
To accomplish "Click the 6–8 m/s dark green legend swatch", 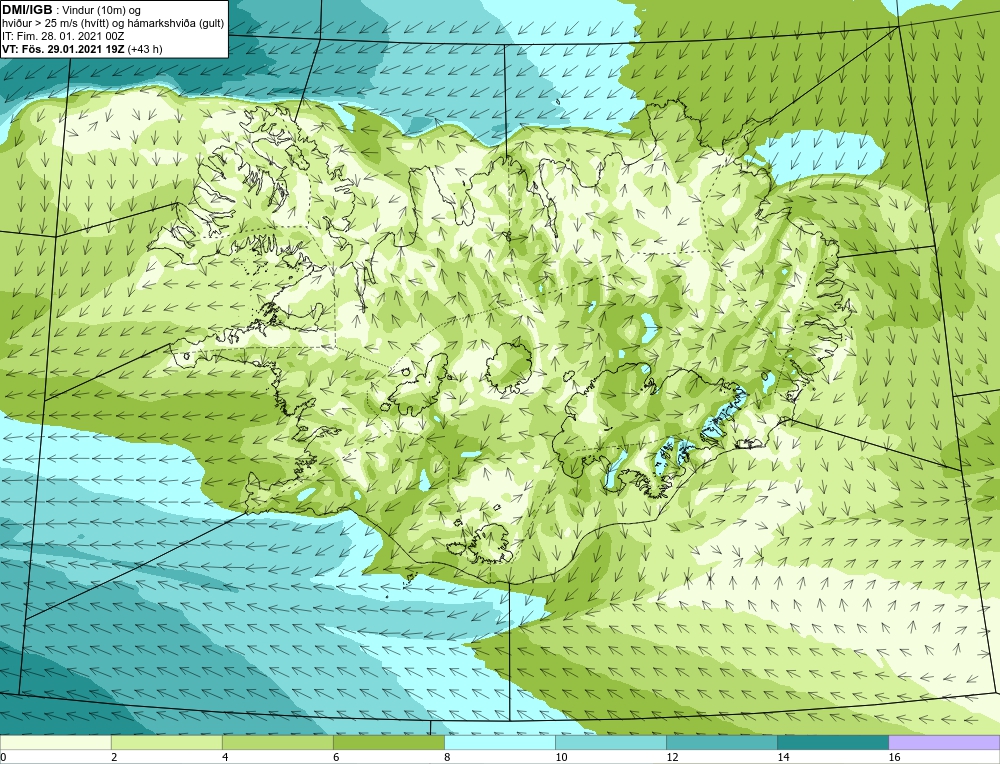I will pyautogui.click(x=388, y=742).
